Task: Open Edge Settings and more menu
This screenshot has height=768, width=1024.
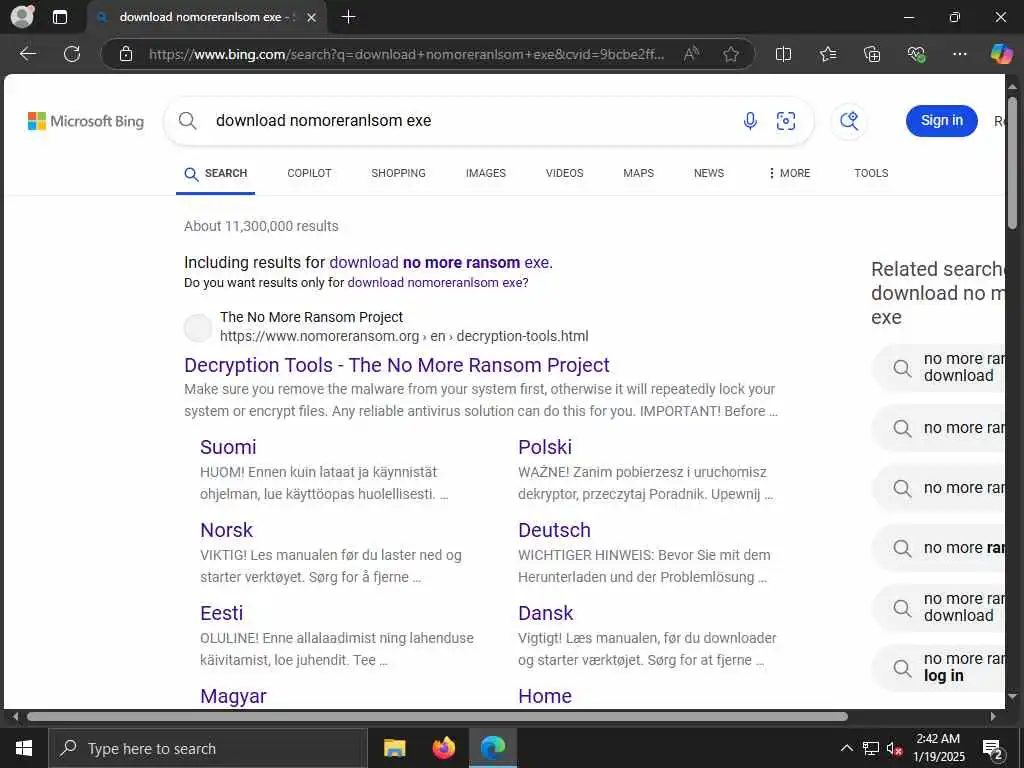Action: [959, 54]
